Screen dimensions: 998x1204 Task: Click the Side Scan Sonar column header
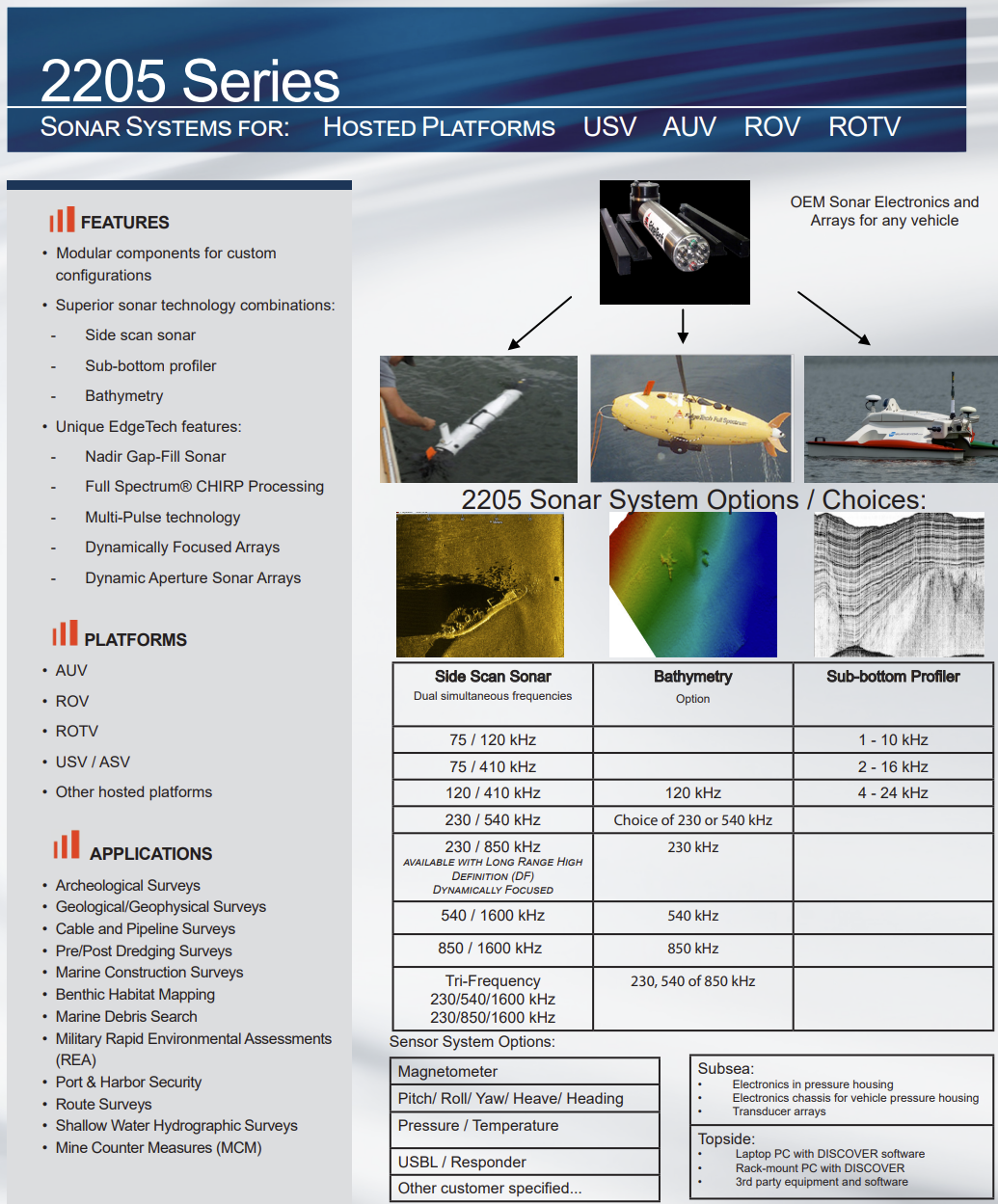(x=493, y=677)
